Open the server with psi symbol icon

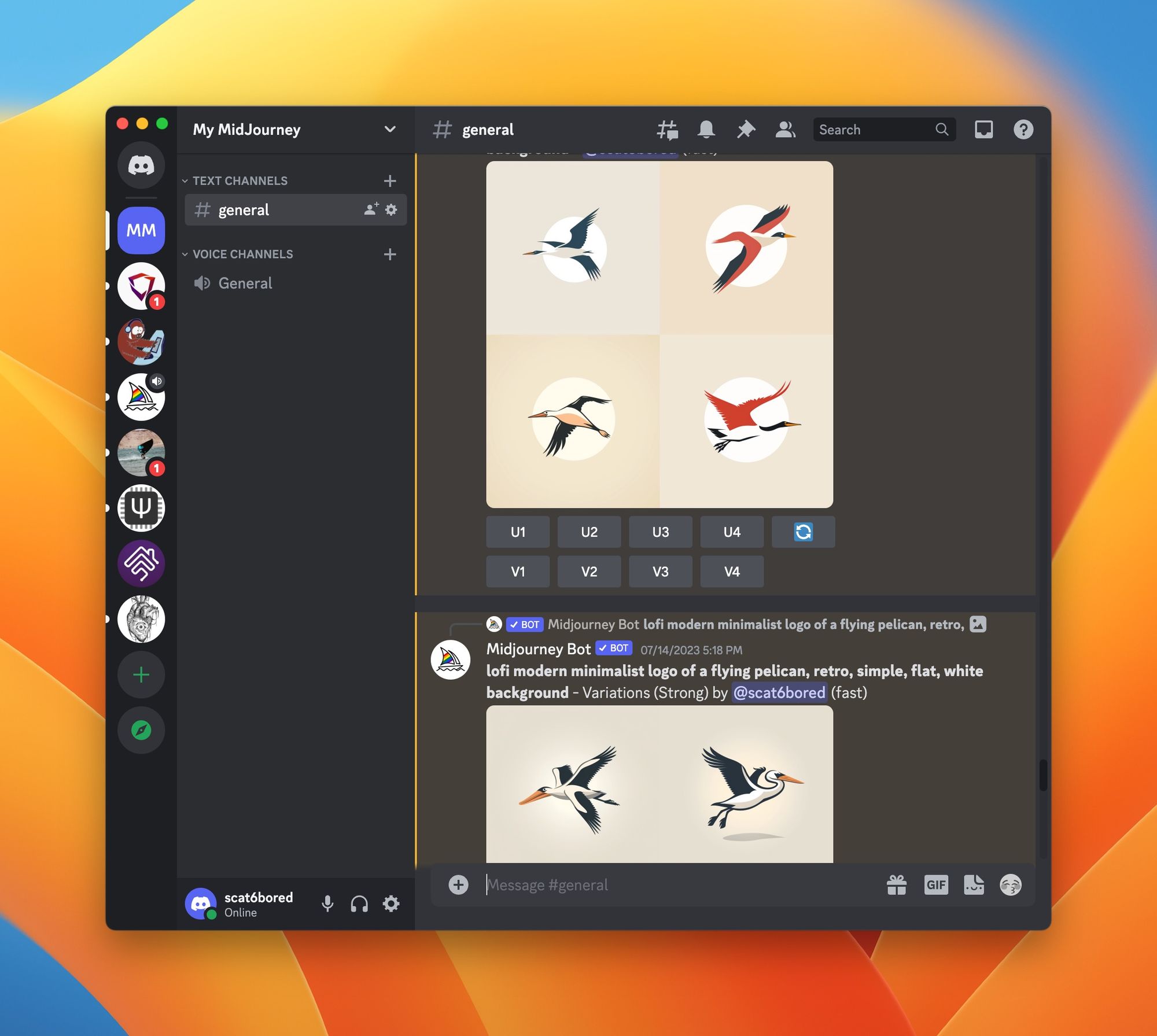tap(141, 508)
